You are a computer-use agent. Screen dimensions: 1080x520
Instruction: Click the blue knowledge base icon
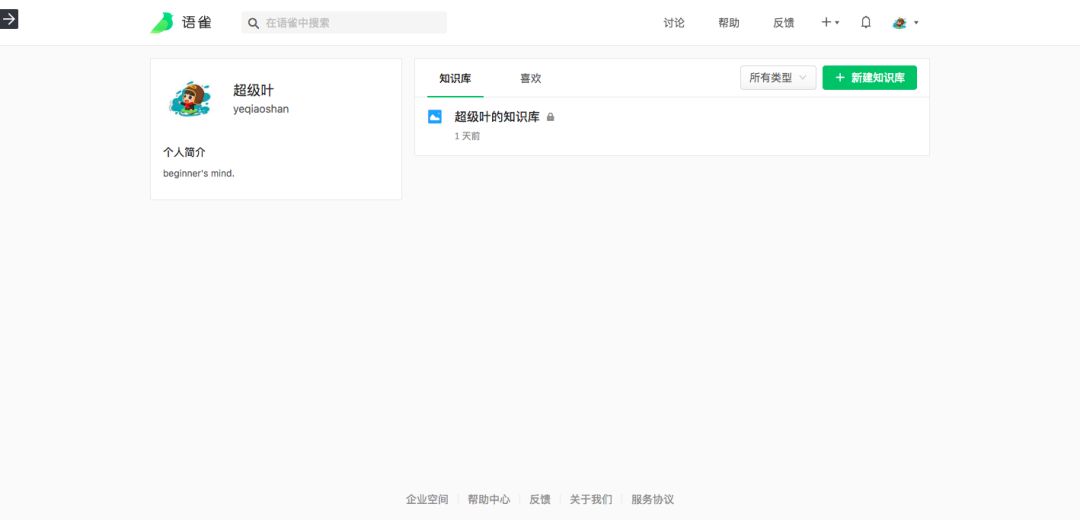coord(435,117)
